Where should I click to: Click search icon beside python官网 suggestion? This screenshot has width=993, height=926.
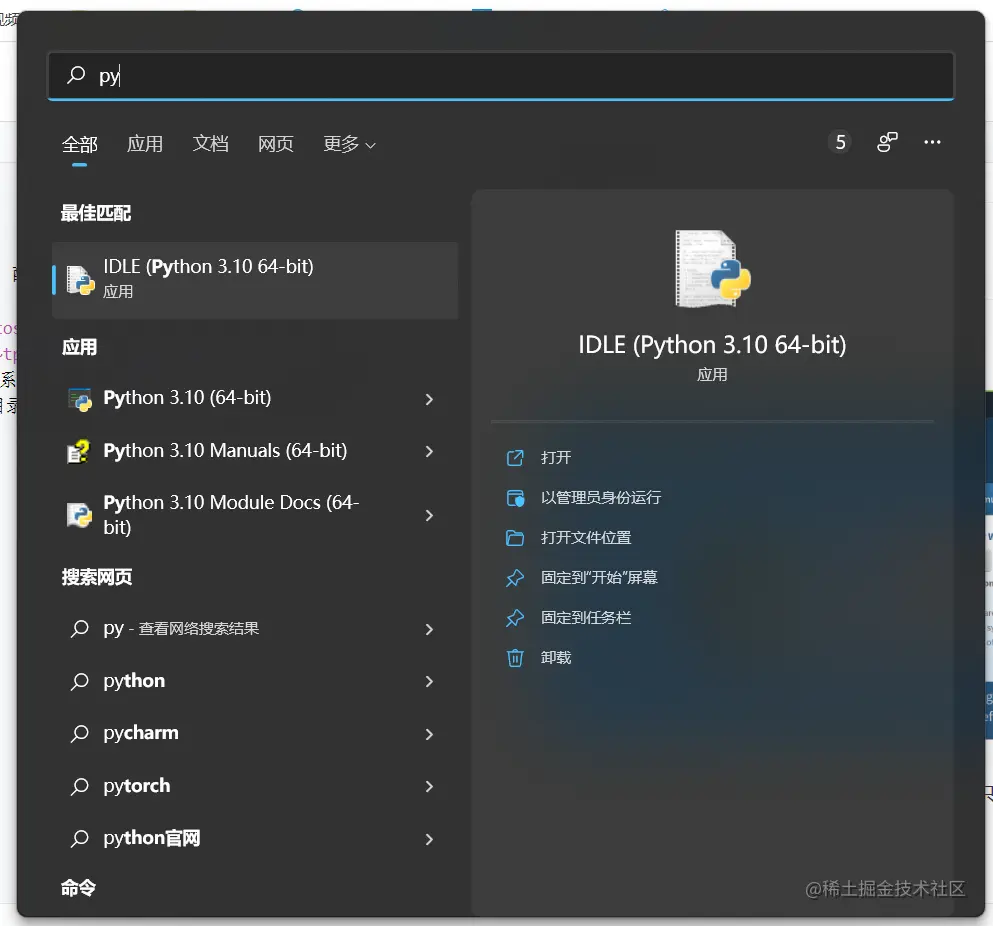[x=79, y=839]
